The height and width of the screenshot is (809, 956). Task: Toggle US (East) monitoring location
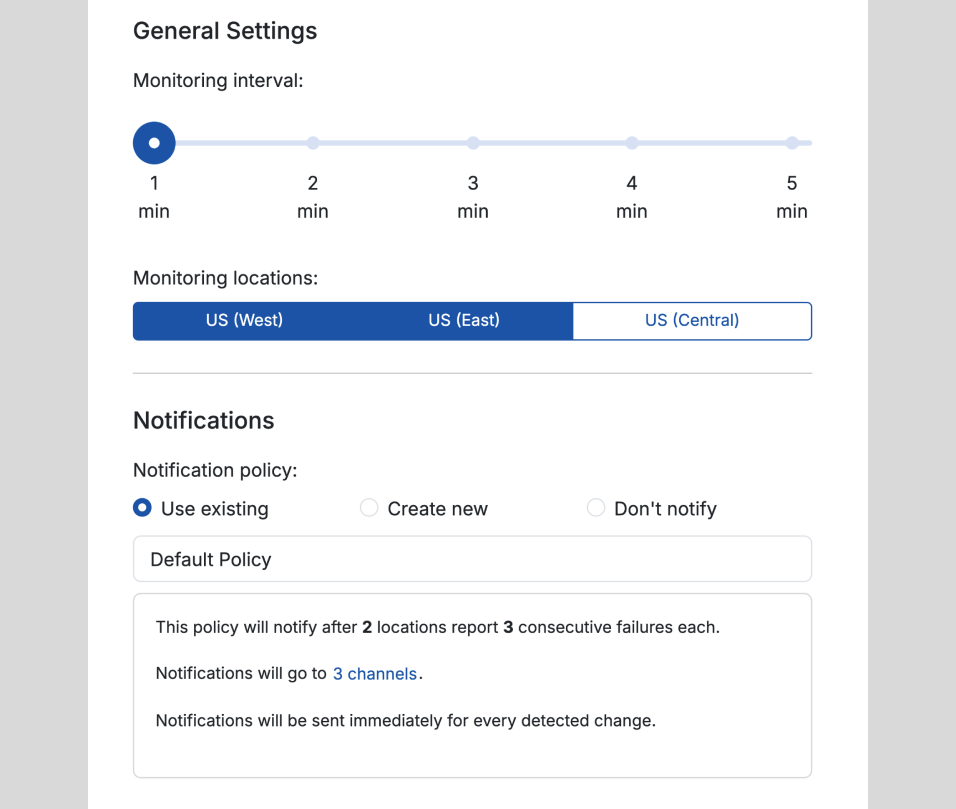pyautogui.click(x=464, y=321)
